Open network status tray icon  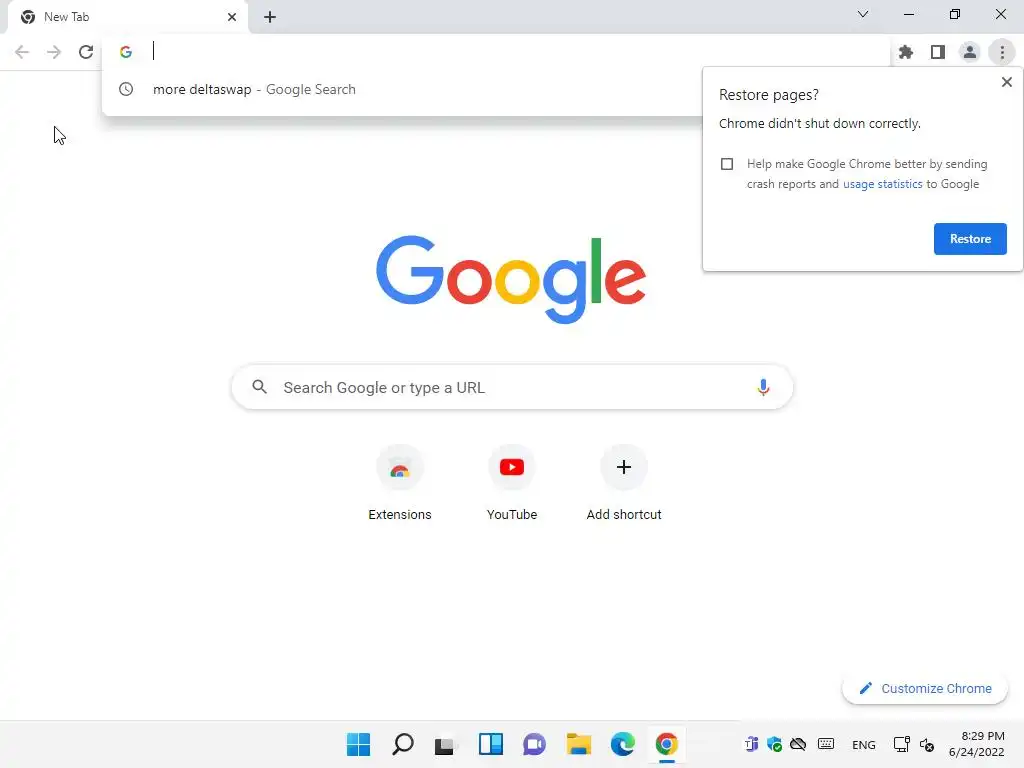click(x=902, y=744)
